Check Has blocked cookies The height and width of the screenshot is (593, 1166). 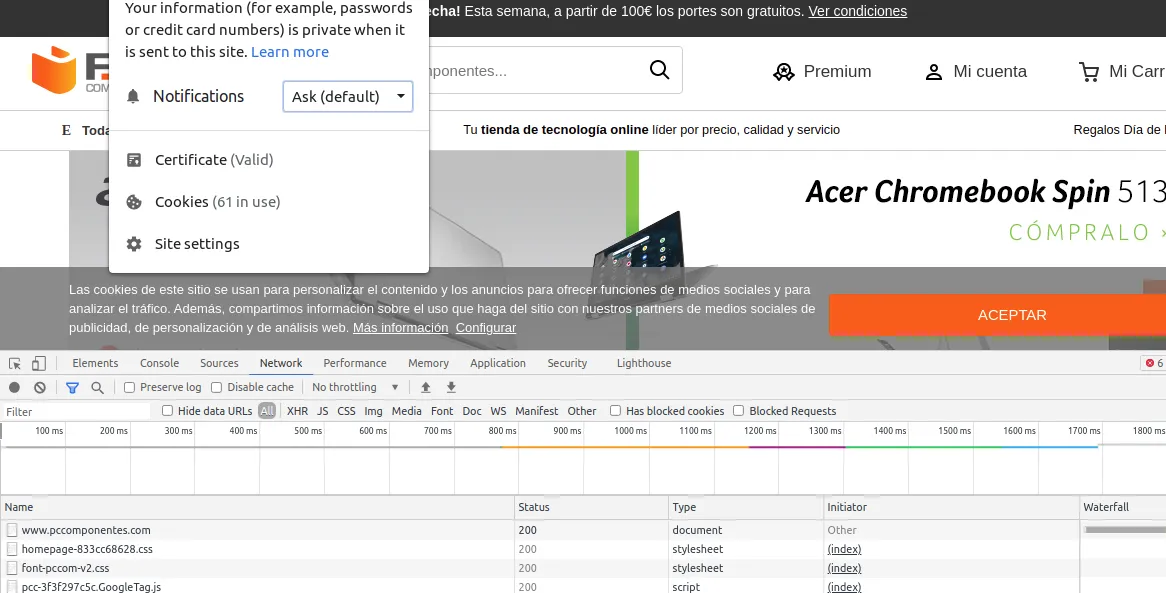point(615,411)
